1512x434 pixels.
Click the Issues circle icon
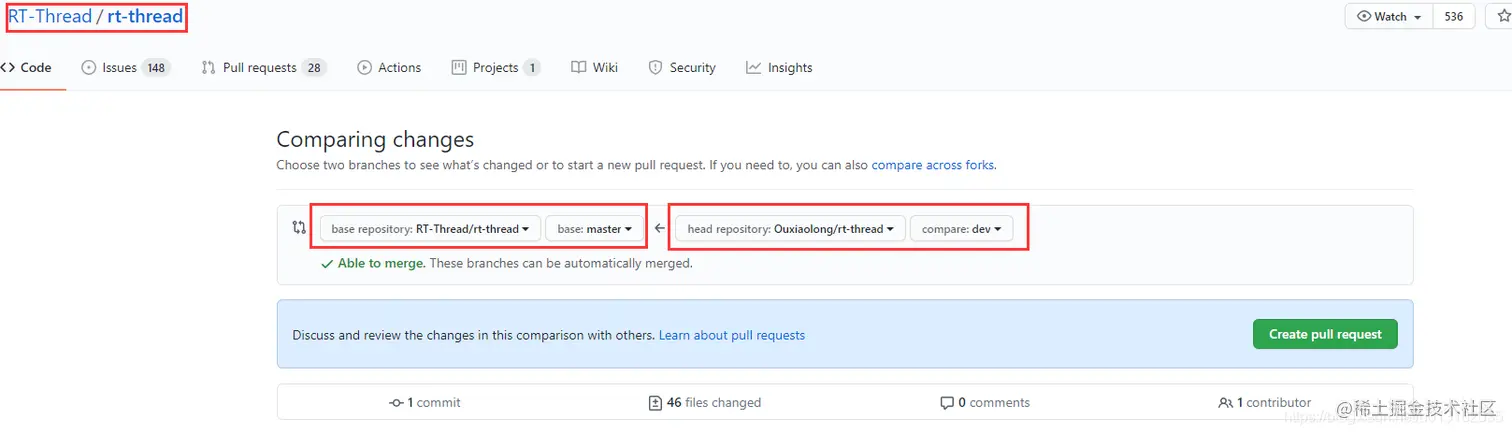(88, 67)
